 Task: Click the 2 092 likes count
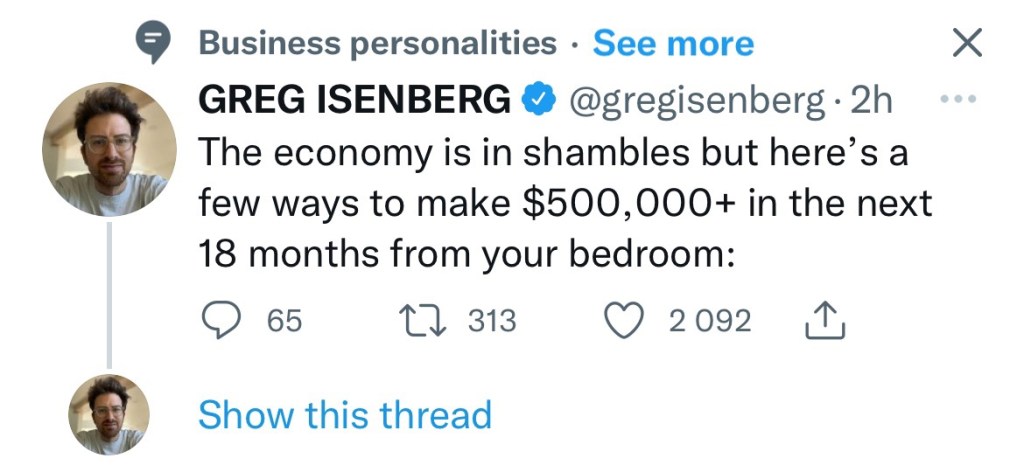pos(710,321)
